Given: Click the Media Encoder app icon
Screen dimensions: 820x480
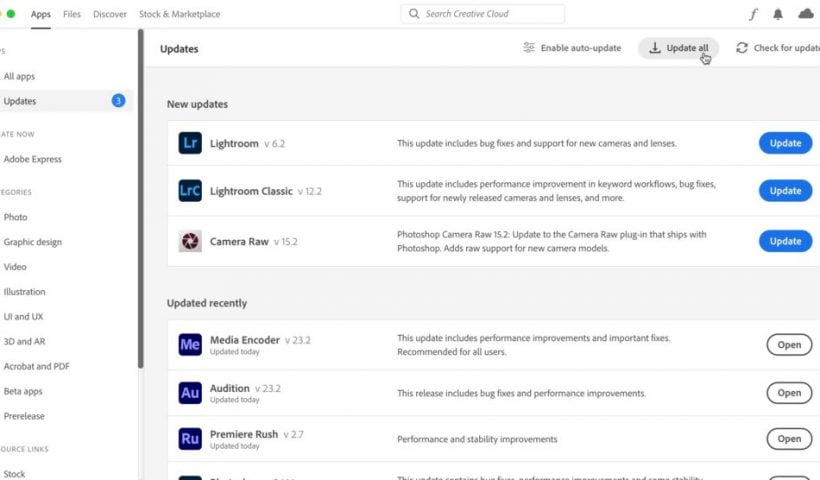Looking at the screenshot, I should (190, 345).
